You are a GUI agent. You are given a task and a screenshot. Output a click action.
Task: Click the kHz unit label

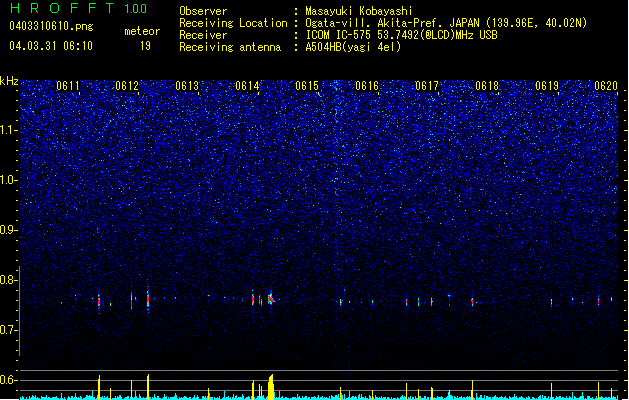9,81
